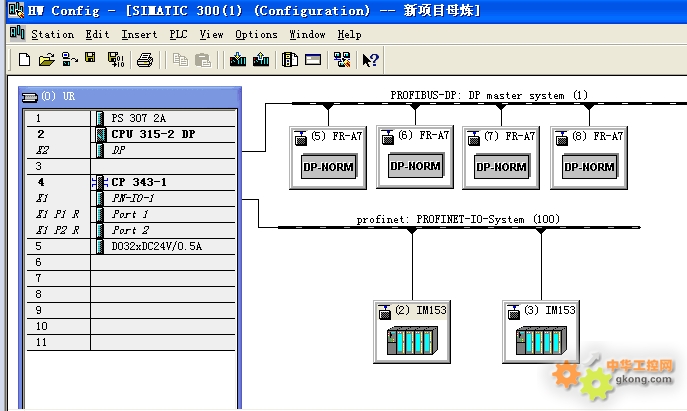Select the (8) FR-A7 slave icon
687x411 pixels.
(x=562, y=138)
